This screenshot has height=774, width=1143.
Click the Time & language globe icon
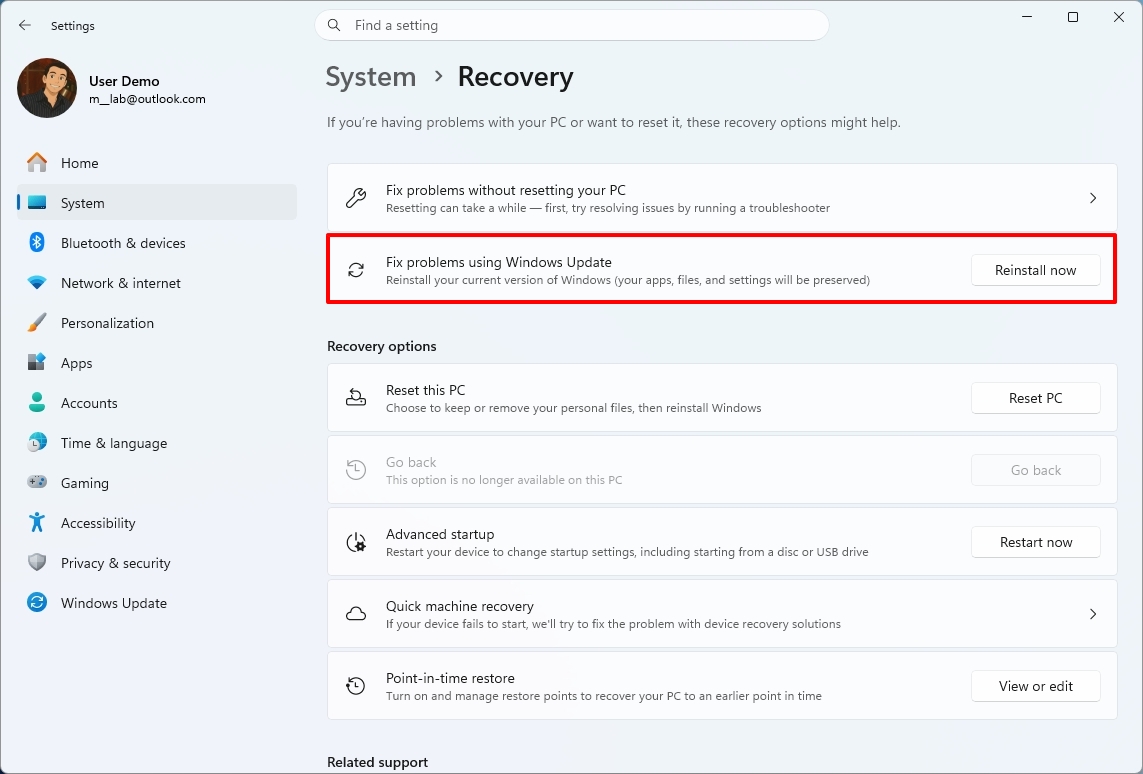pyautogui.click(x=37, y=442)
